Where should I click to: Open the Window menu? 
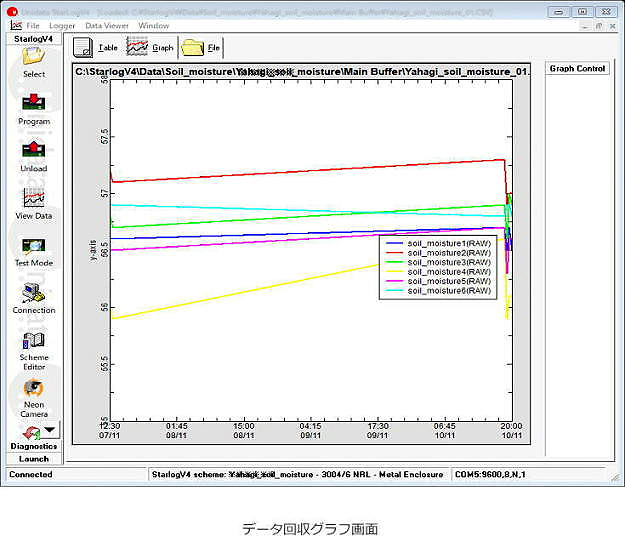coord(153,24)
